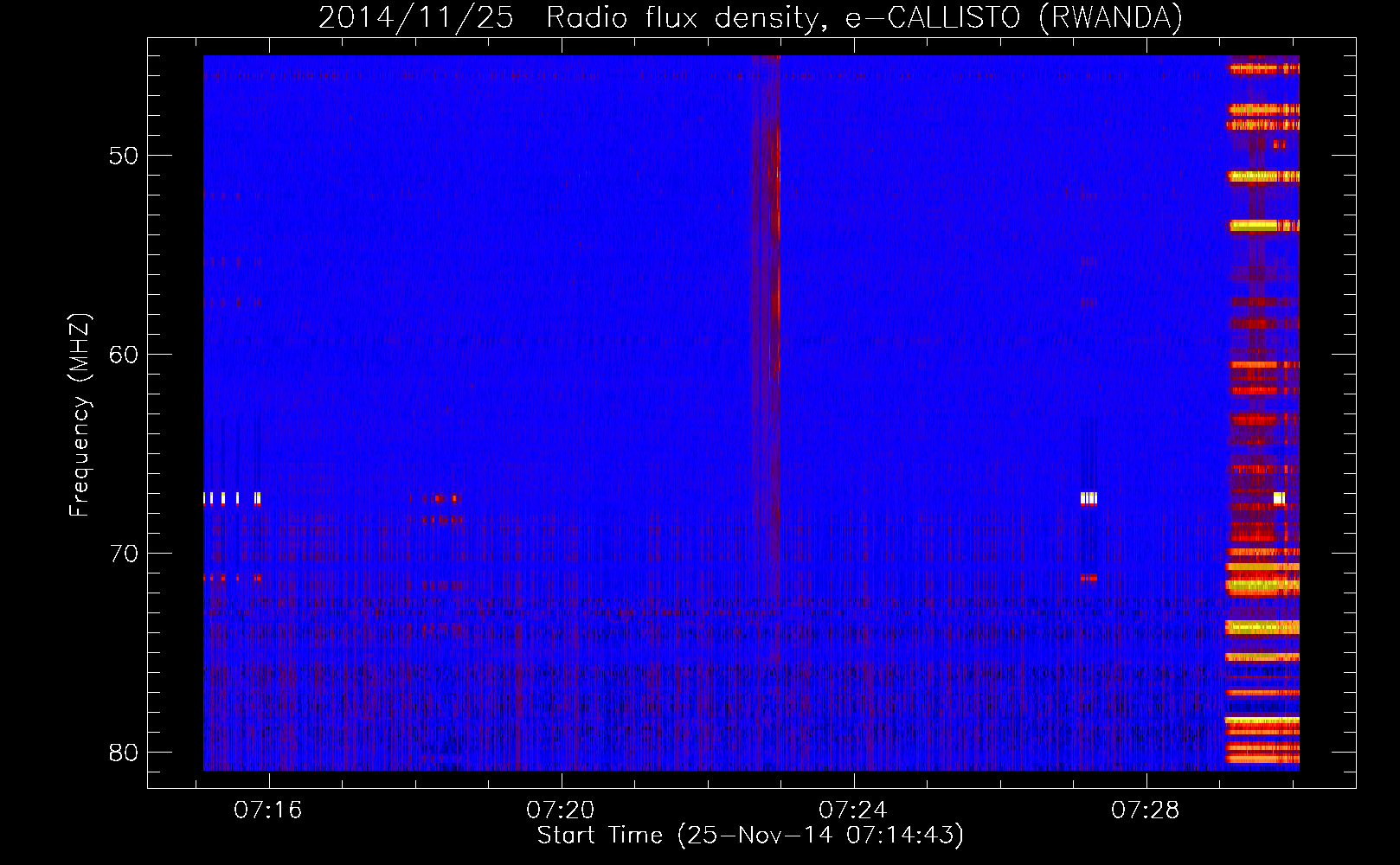This screenshot has height=865, width=1400.
Task: Click the 07:28 time tick label
Action: pyautogui.click(x=1146, y=811)
